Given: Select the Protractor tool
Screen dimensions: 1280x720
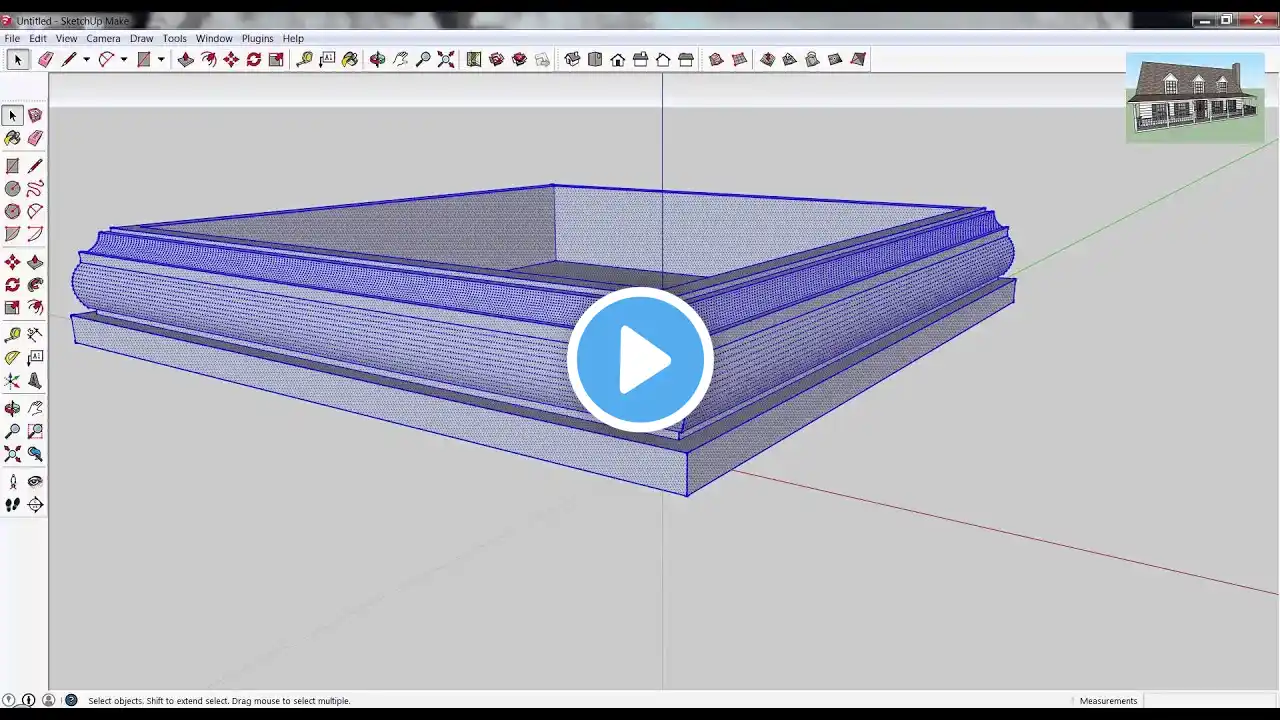Looking at the screenshot, I should click(12, 358).
